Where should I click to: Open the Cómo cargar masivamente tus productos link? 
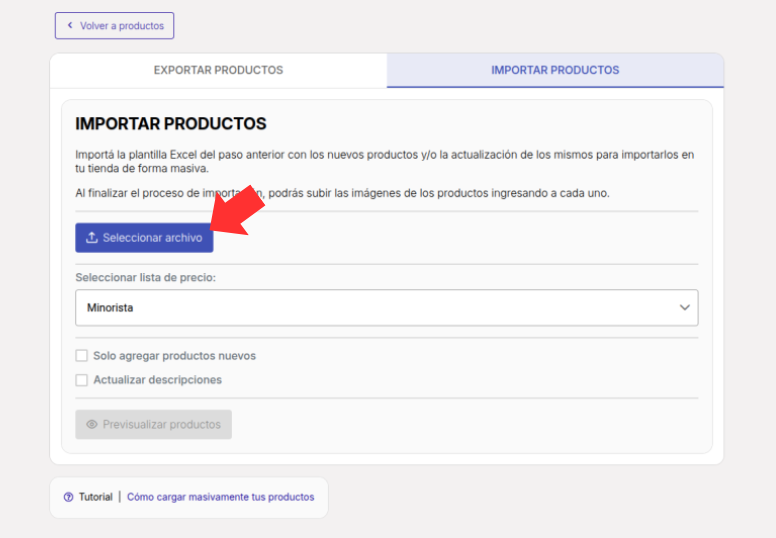pyautogui.click(x=221, y=497)
